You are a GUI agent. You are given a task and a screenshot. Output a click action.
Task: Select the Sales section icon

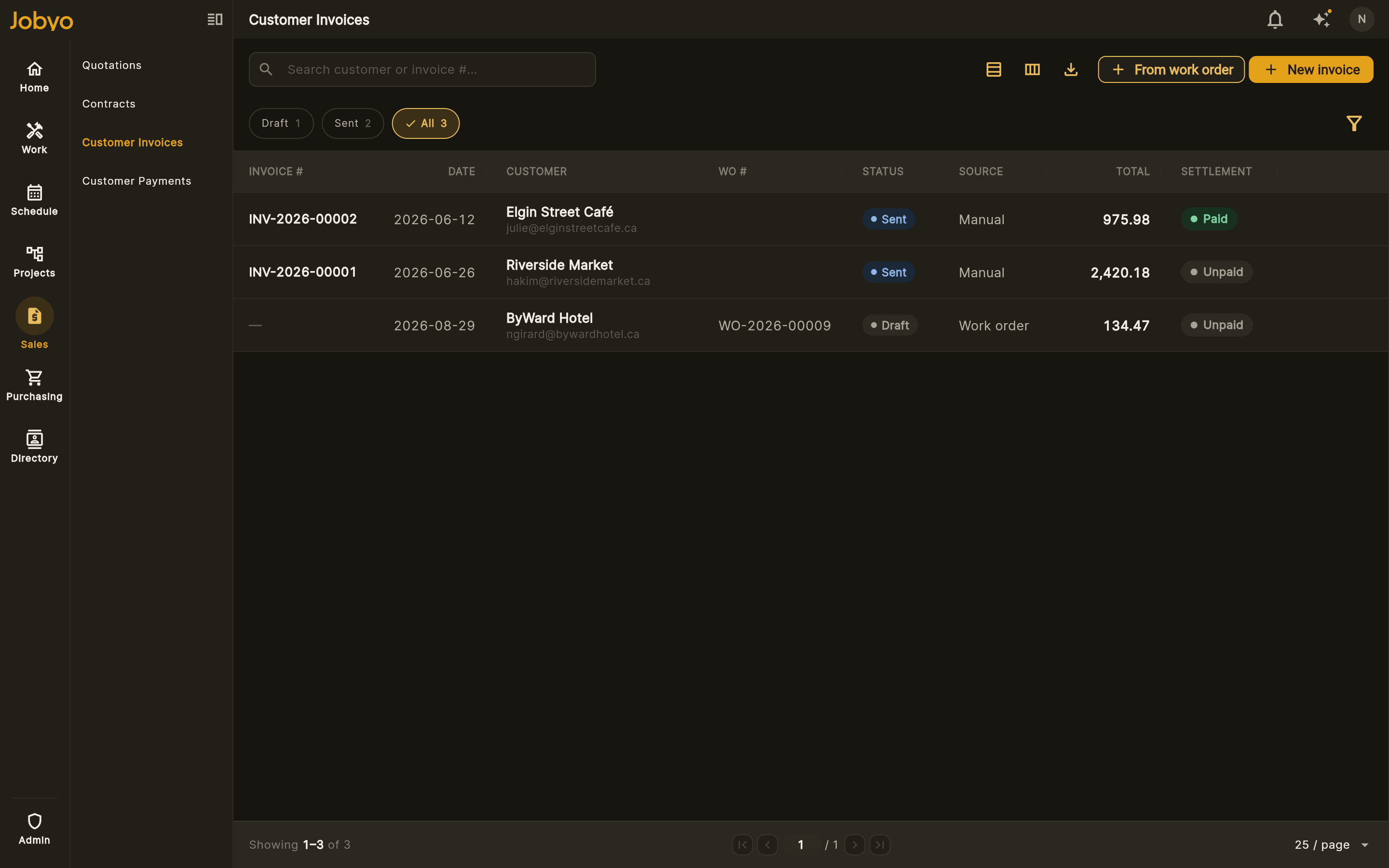[34, 316]
